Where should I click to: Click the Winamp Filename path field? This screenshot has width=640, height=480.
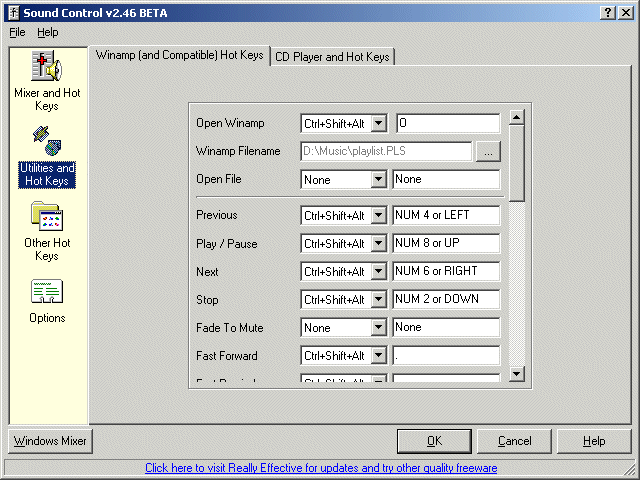pos(386,151)
